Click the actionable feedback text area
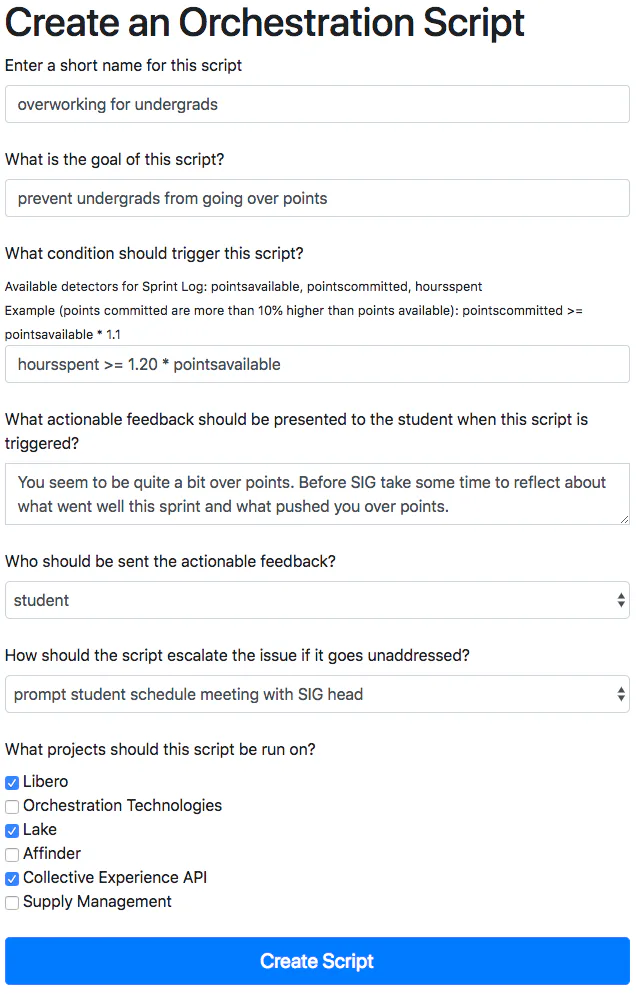The width and height of the screenshot is (636, 994). (x=317, y=494)
